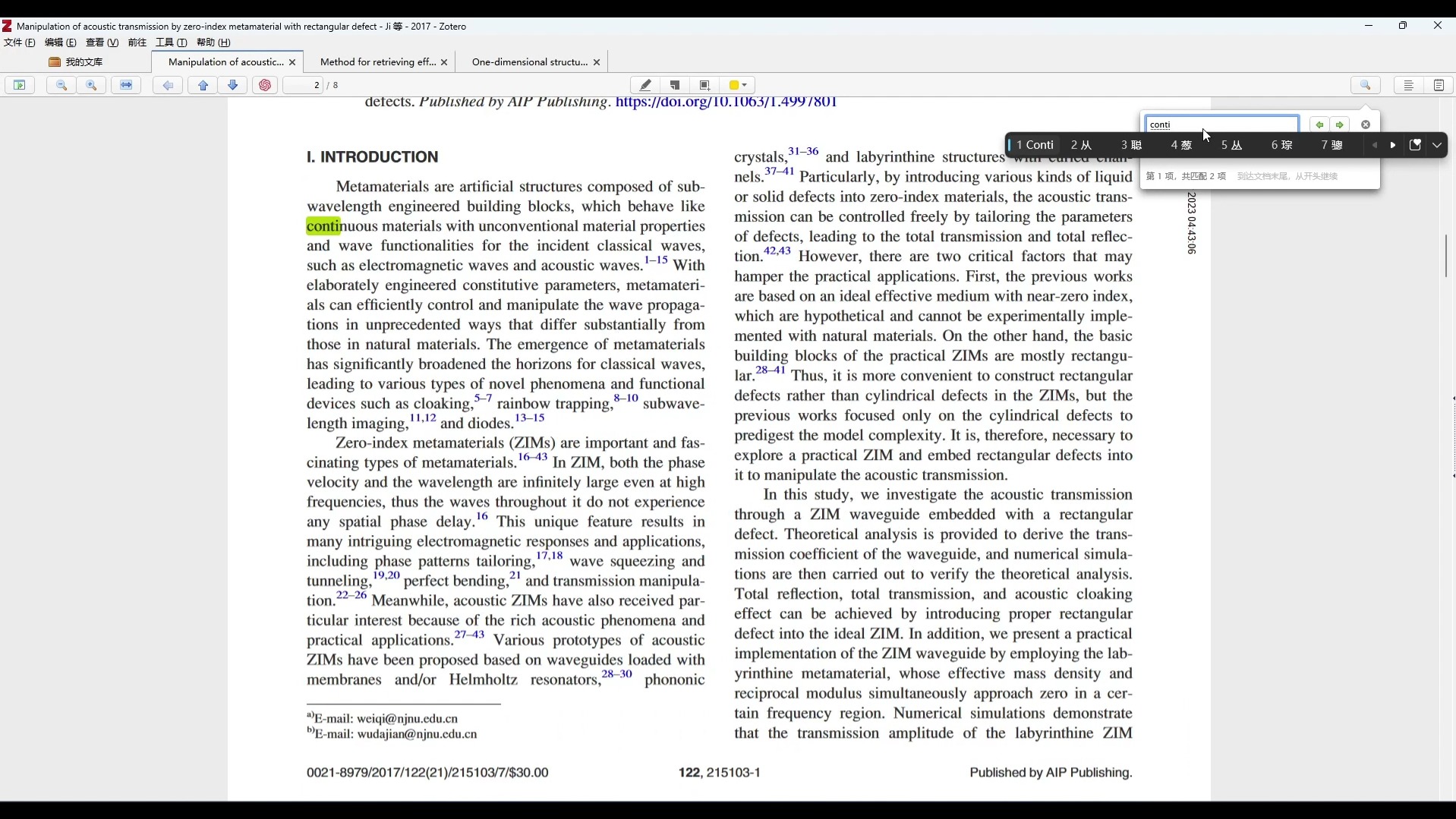Screen dimensions: 1456x819
Task: Jump to previous search match arrow
Action: coord(1319,124)
